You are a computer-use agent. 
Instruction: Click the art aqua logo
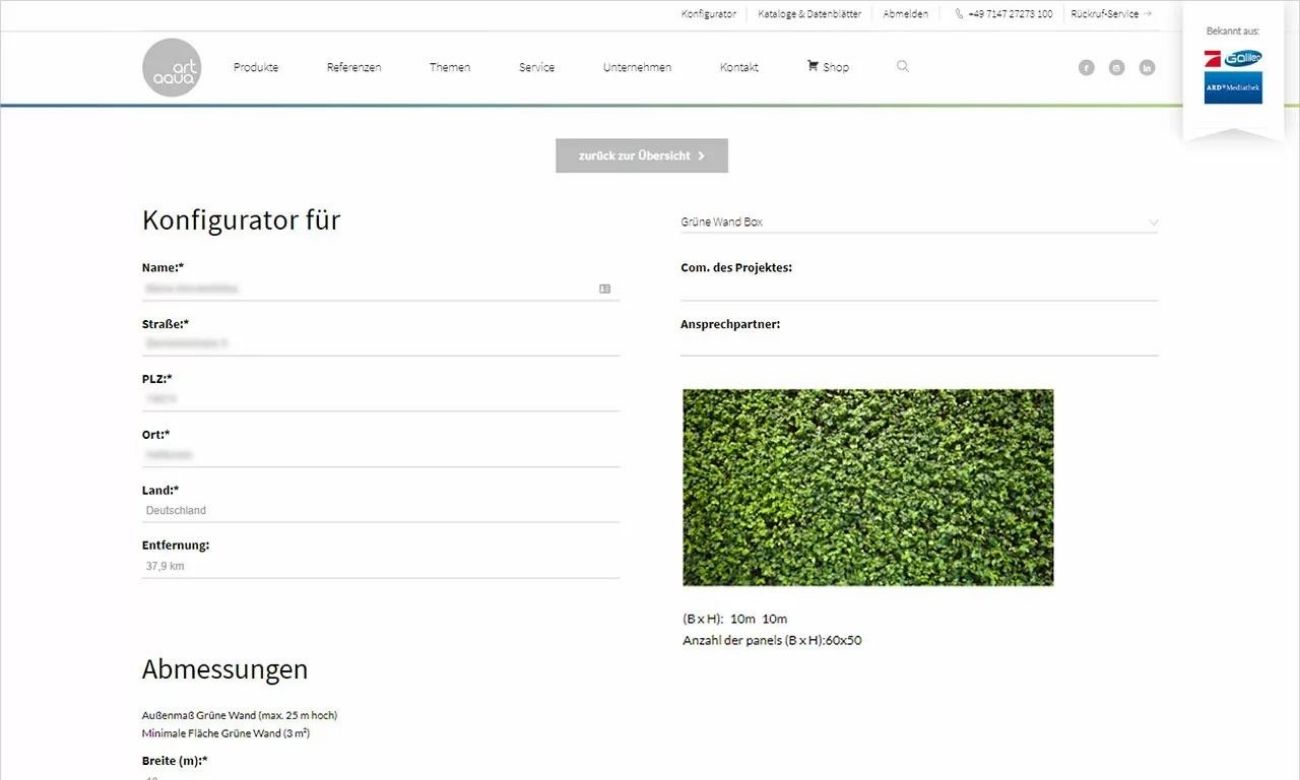coord(172,67)
